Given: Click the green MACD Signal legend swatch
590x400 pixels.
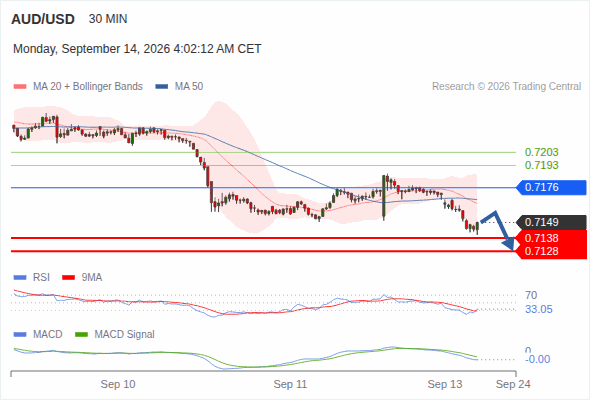Looking at the screenshot, I should (x=81, y=335).
